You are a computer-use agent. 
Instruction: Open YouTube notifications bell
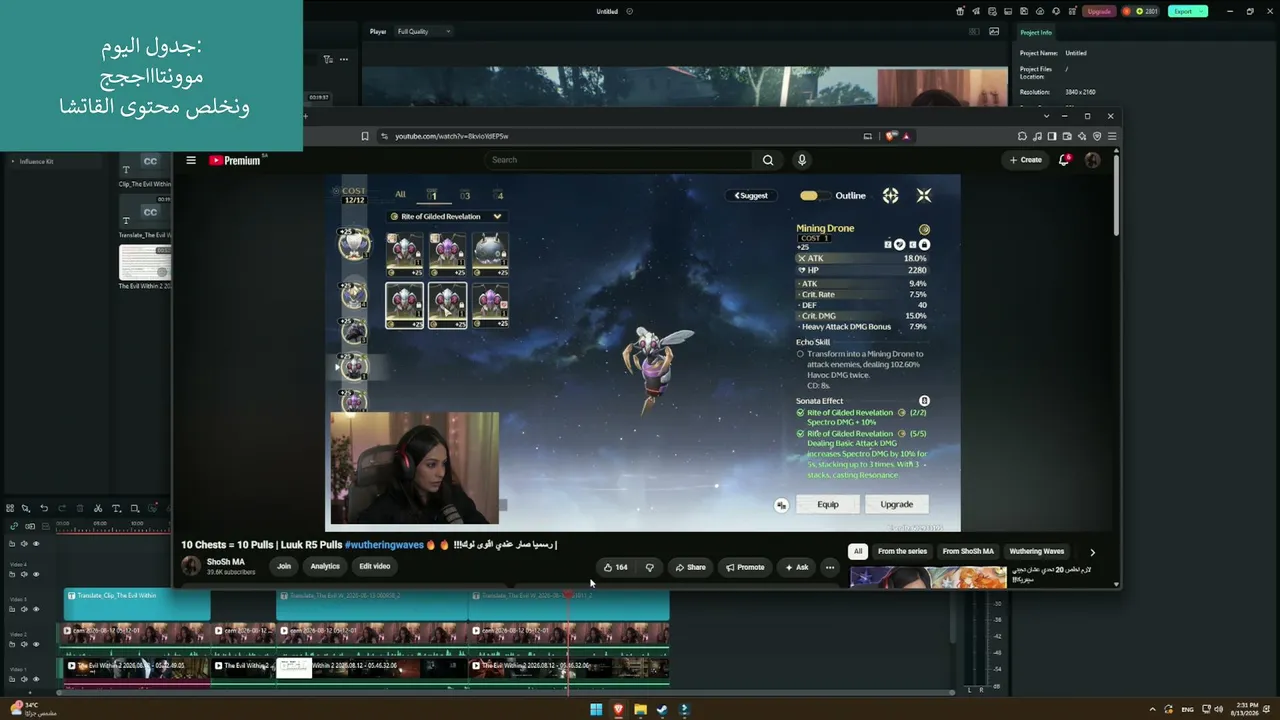1064,160
